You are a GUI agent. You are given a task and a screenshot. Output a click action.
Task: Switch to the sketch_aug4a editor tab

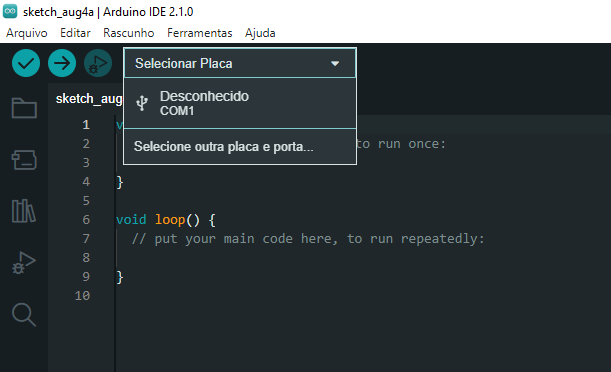coord(89,99)
